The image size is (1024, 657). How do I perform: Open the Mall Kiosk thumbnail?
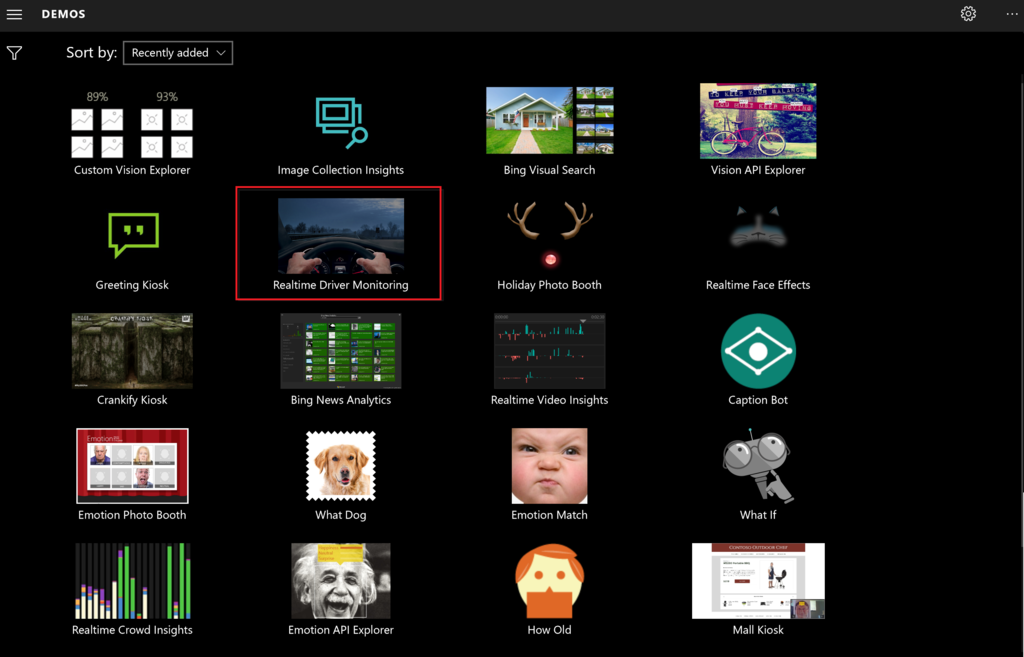point(758,581)
